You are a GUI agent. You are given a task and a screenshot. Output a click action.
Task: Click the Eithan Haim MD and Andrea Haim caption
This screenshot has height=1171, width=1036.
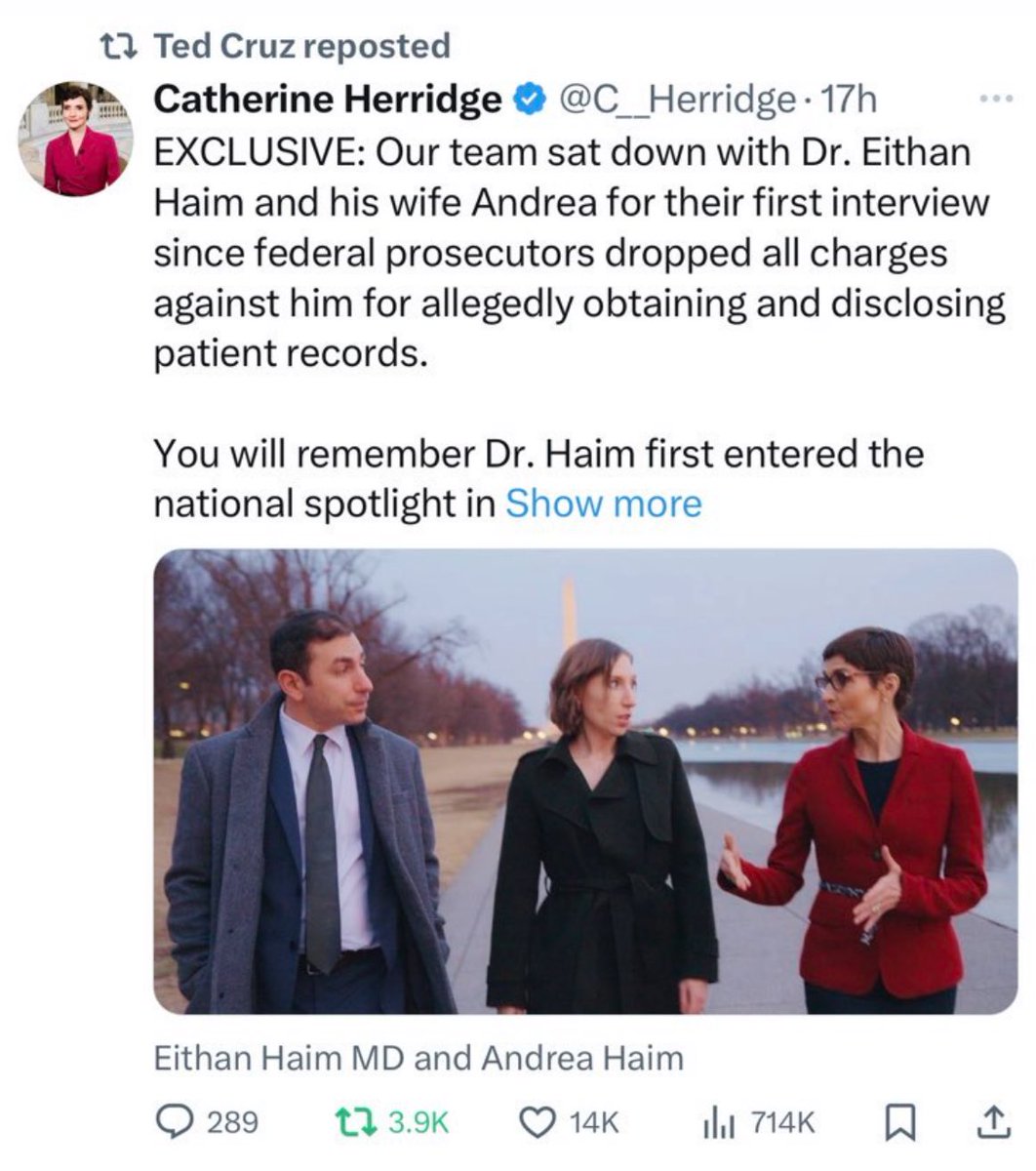(x=418, y=1058)
